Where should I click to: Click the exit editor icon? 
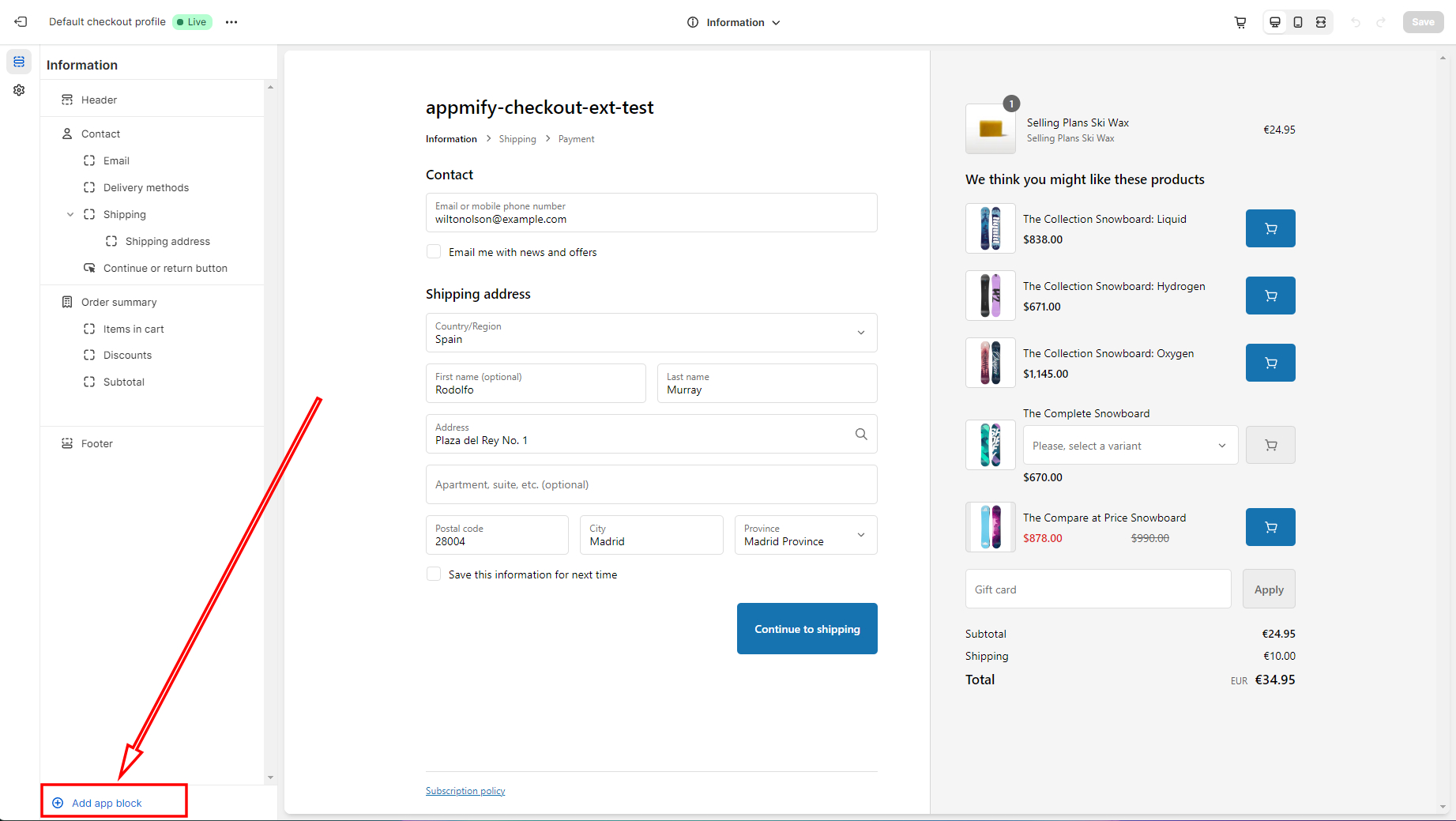(x=21, y=22)
